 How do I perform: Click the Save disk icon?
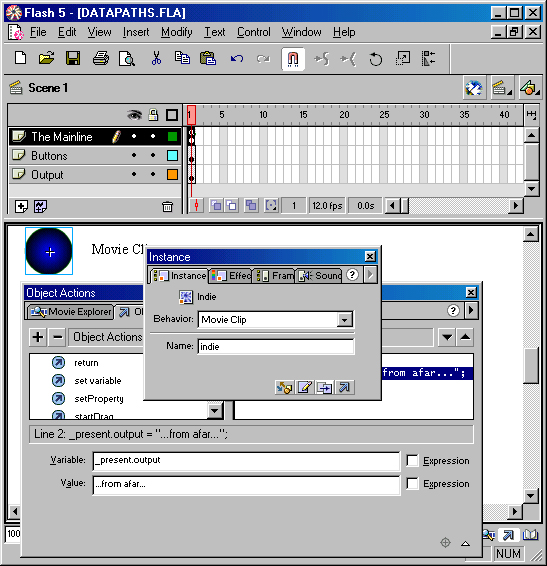pos(73,58)
